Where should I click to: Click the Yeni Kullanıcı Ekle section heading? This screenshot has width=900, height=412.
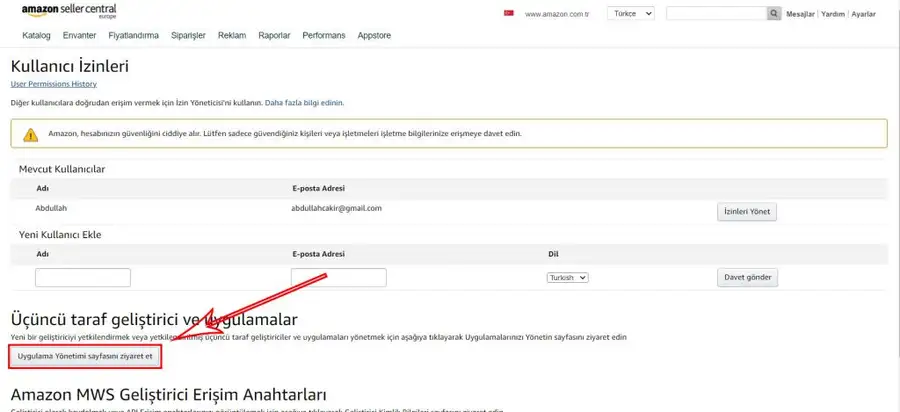(60, 235)
